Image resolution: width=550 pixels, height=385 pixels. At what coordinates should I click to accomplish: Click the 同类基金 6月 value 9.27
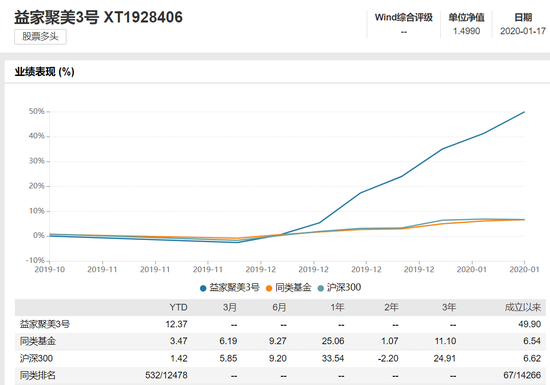point(278,341)
